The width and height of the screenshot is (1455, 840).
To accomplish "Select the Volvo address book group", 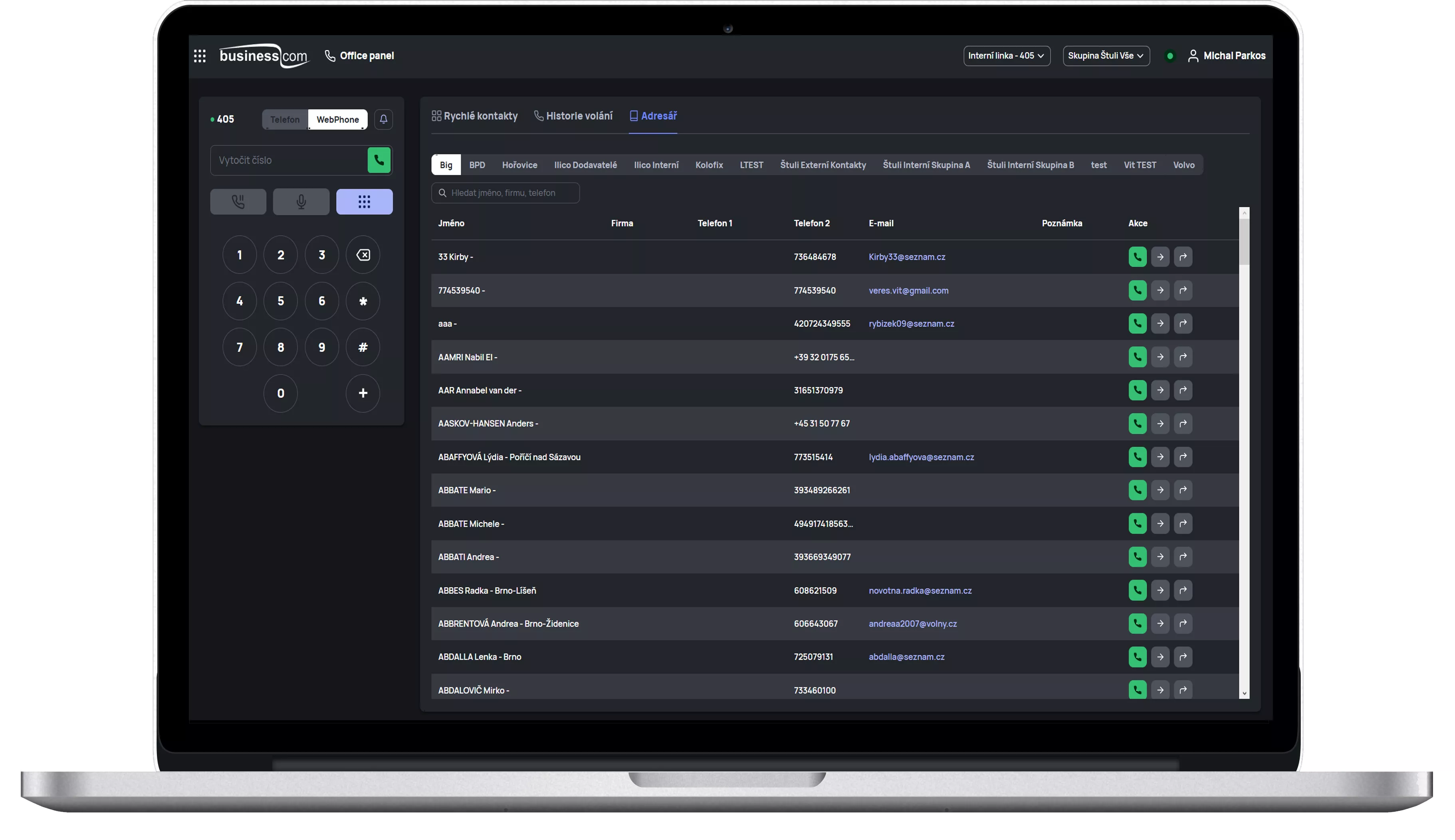I will click(x=1183, y=165).
